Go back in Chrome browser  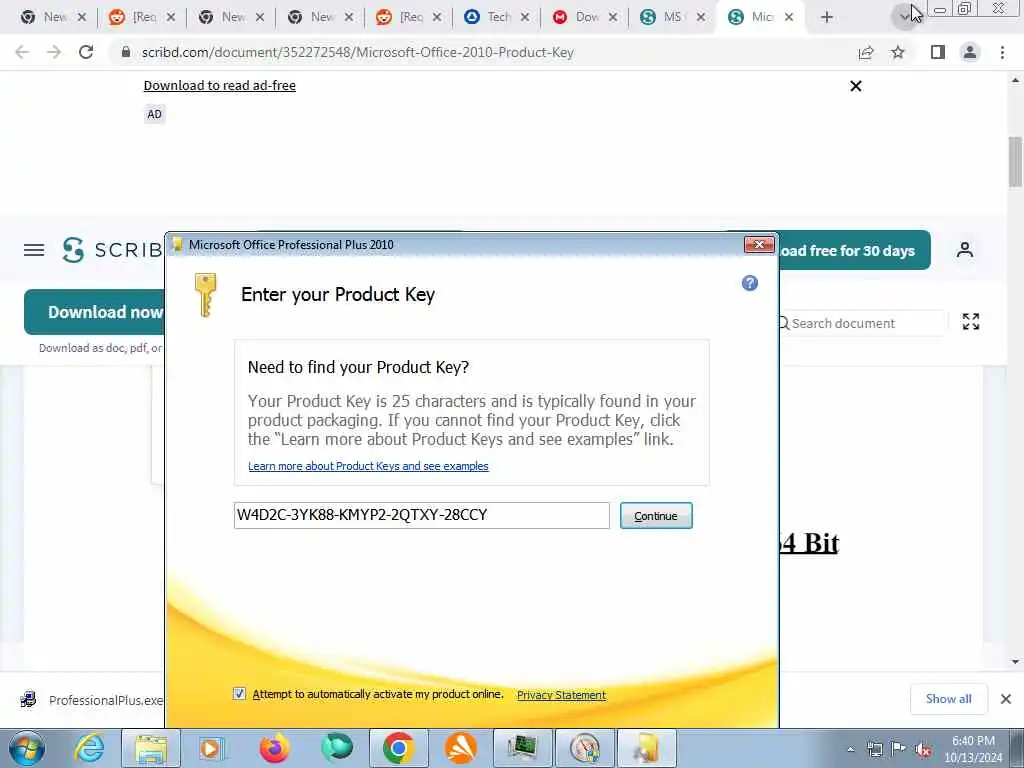[x=22, y=52]
